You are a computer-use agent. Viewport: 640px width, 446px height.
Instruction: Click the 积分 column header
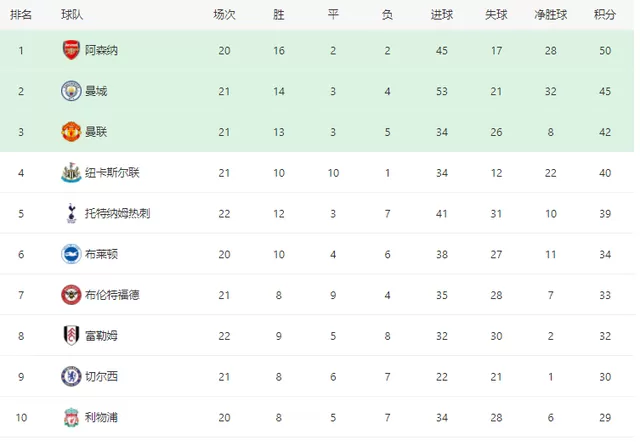coord(605,15)
